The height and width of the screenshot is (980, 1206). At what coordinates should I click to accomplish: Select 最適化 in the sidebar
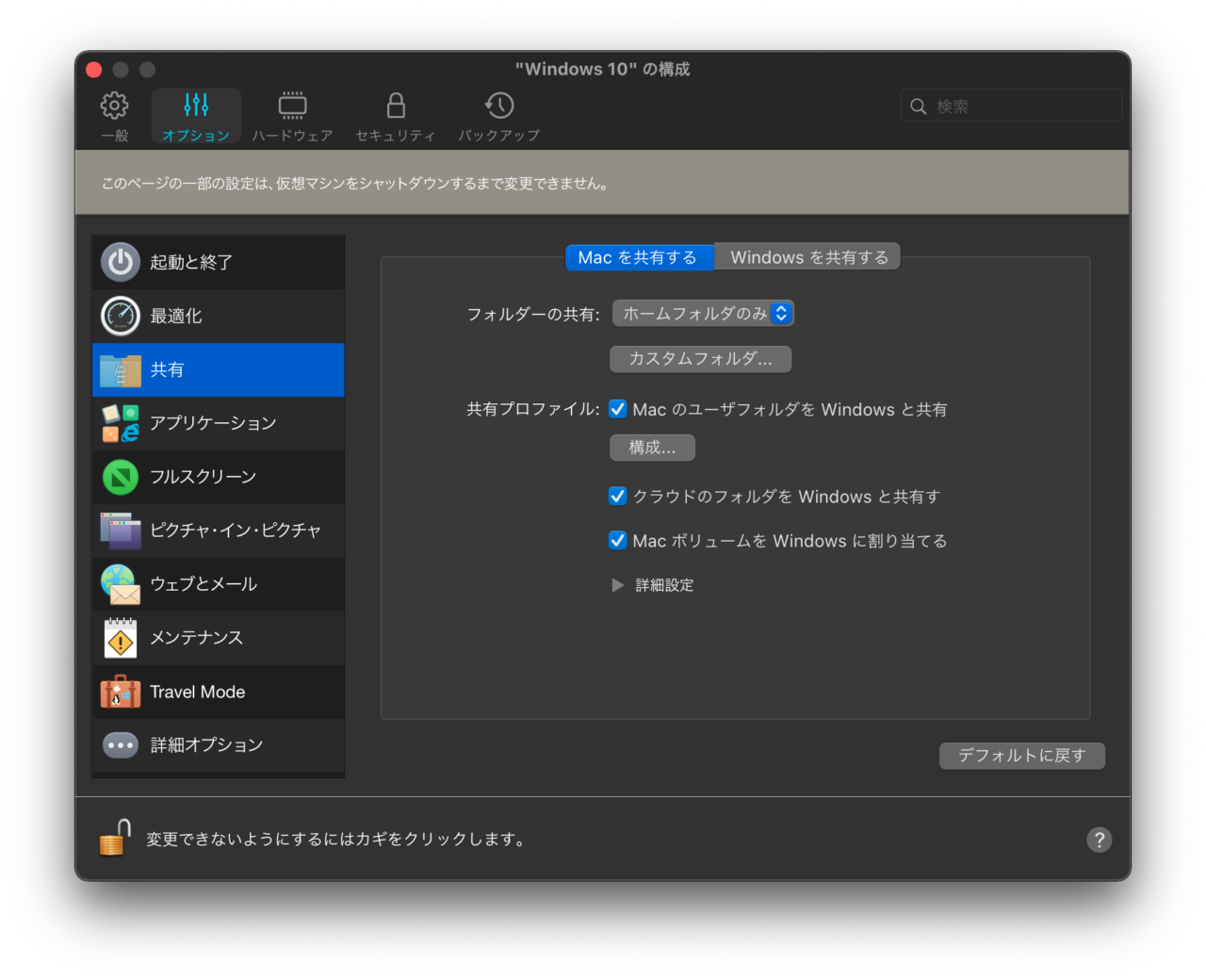pyautogui.click(x=218, y=316)
